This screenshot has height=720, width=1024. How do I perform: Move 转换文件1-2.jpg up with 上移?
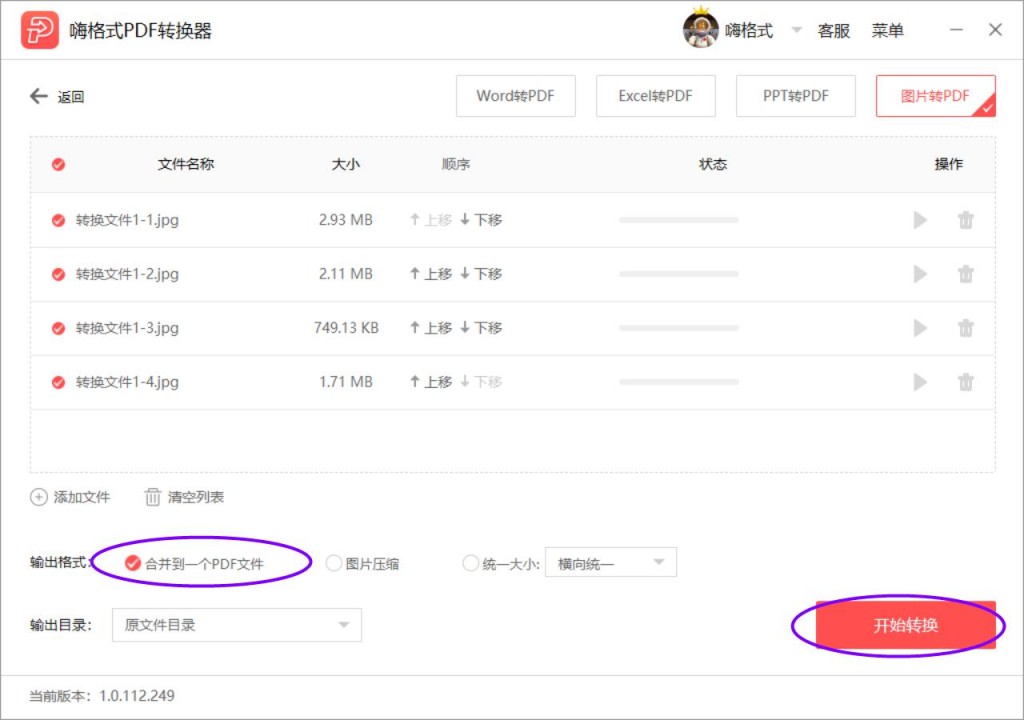(431, 274)
